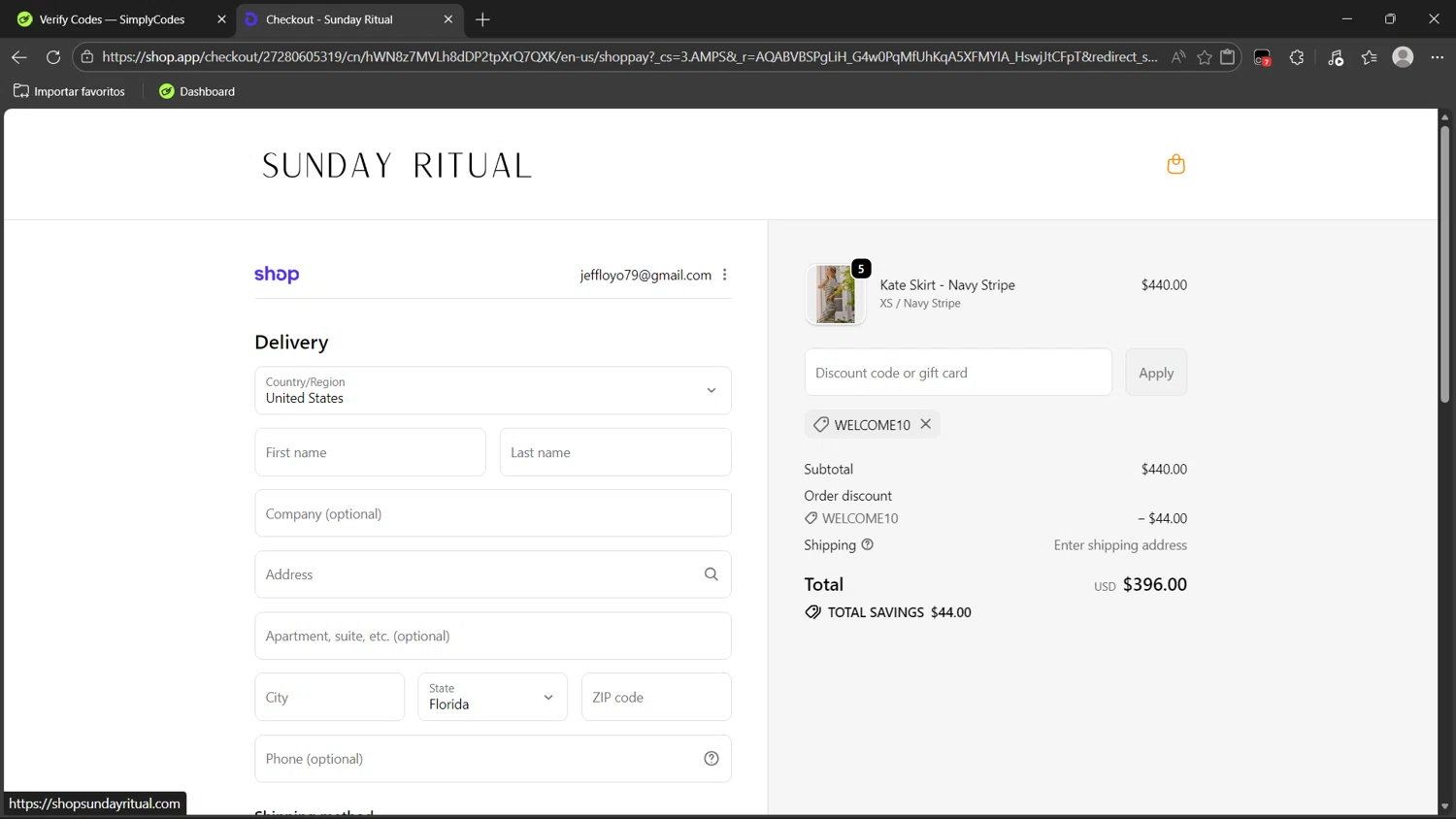Click the Kate Skirt - Navy Stripe title

coord(947,284)
